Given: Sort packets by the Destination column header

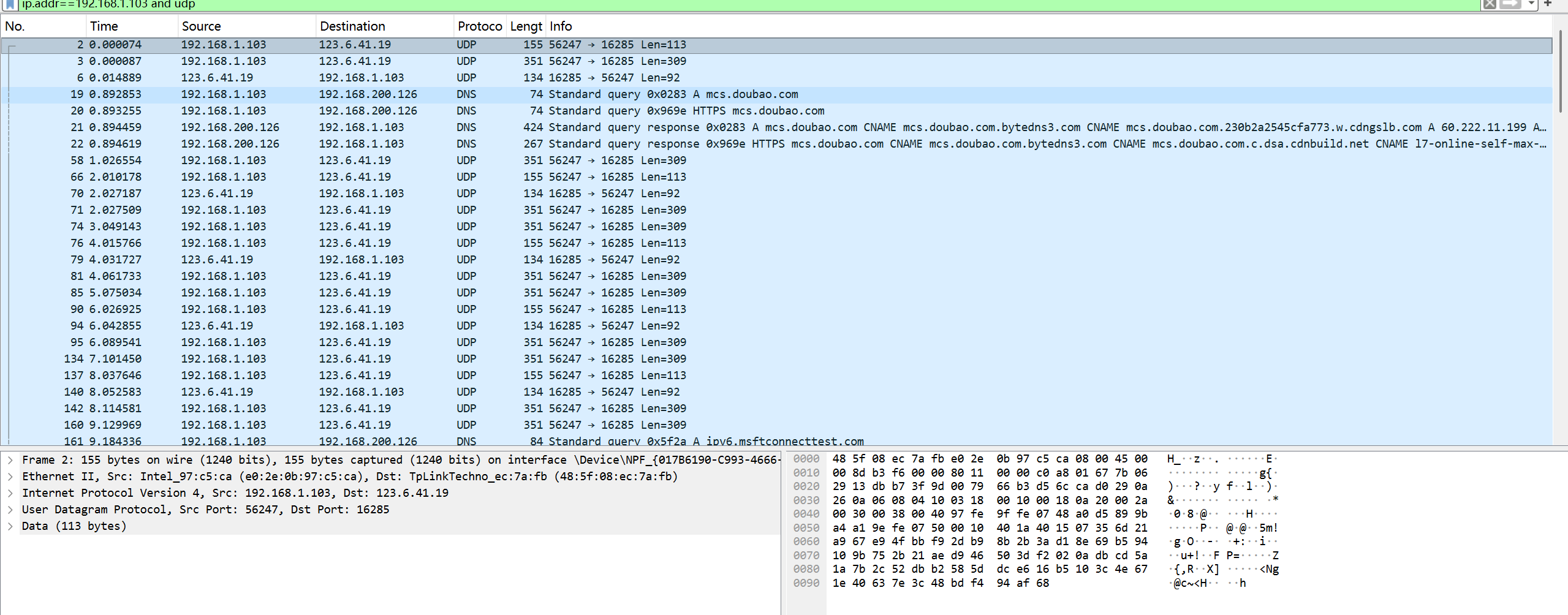Looking at the screenshot, I should 385,26.
